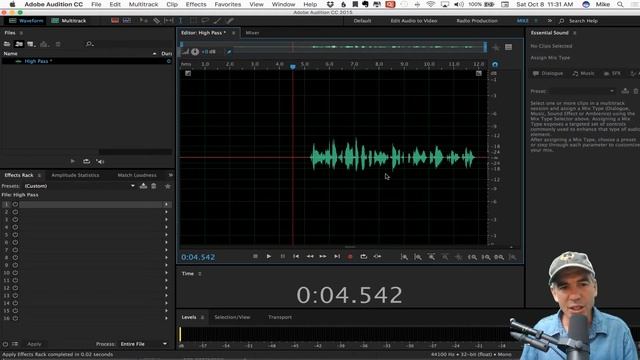Screen dimensions: 640x360
Task: Open the Amplitude Statistics tab
Action: pyautogui.click(x=75, y=175)
